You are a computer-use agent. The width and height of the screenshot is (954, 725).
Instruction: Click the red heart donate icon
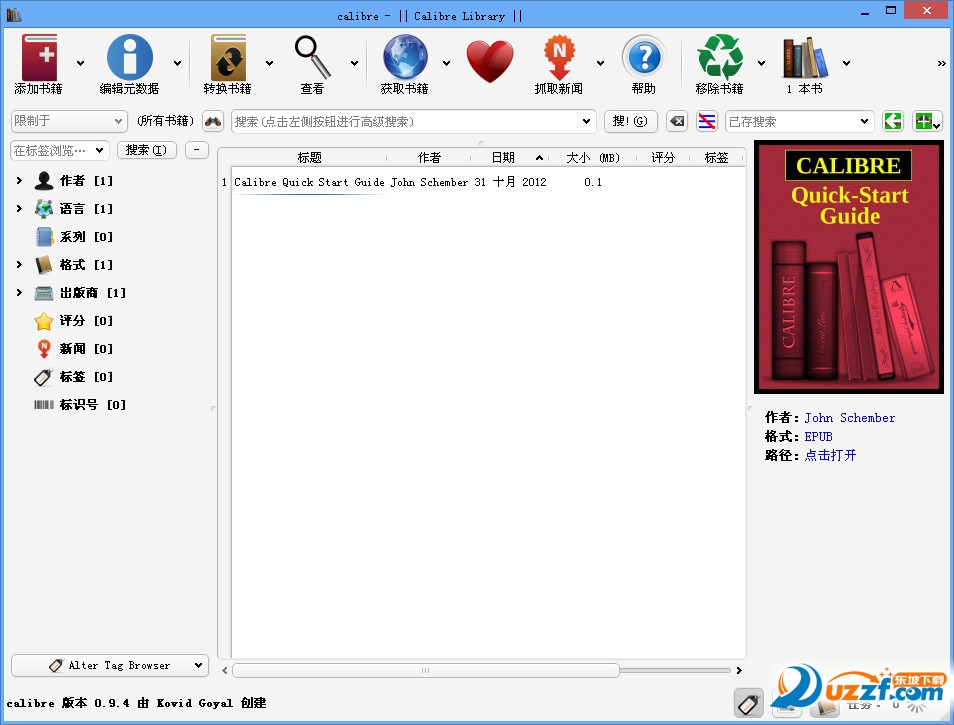coord(490,58)
